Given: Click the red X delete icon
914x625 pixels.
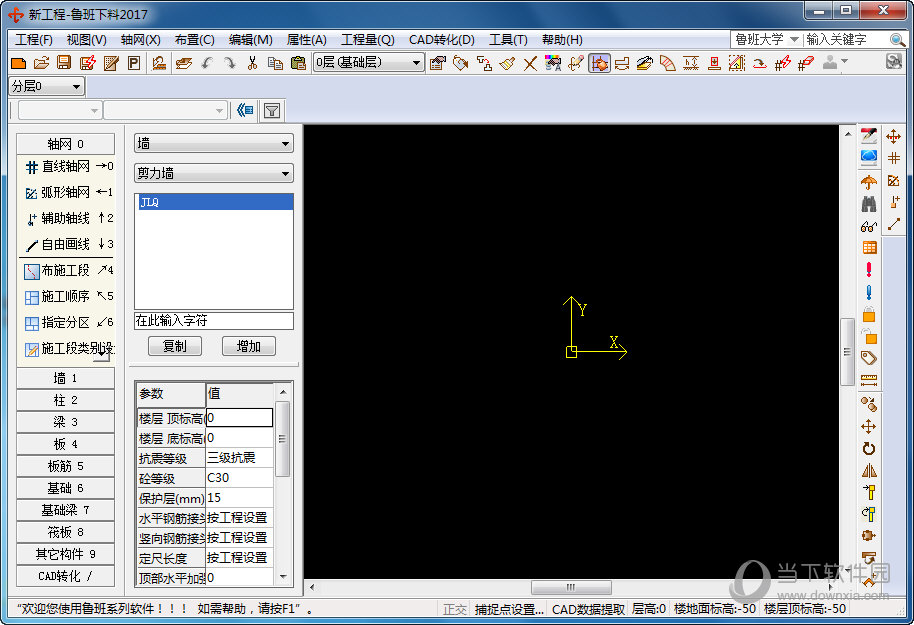Looking at the screenshot, I should point(530,63).
